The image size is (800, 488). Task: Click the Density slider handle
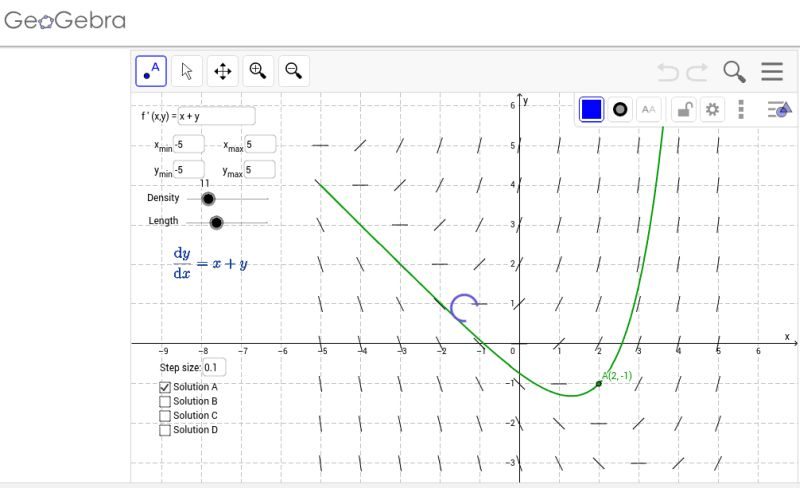tap(208, 199)
